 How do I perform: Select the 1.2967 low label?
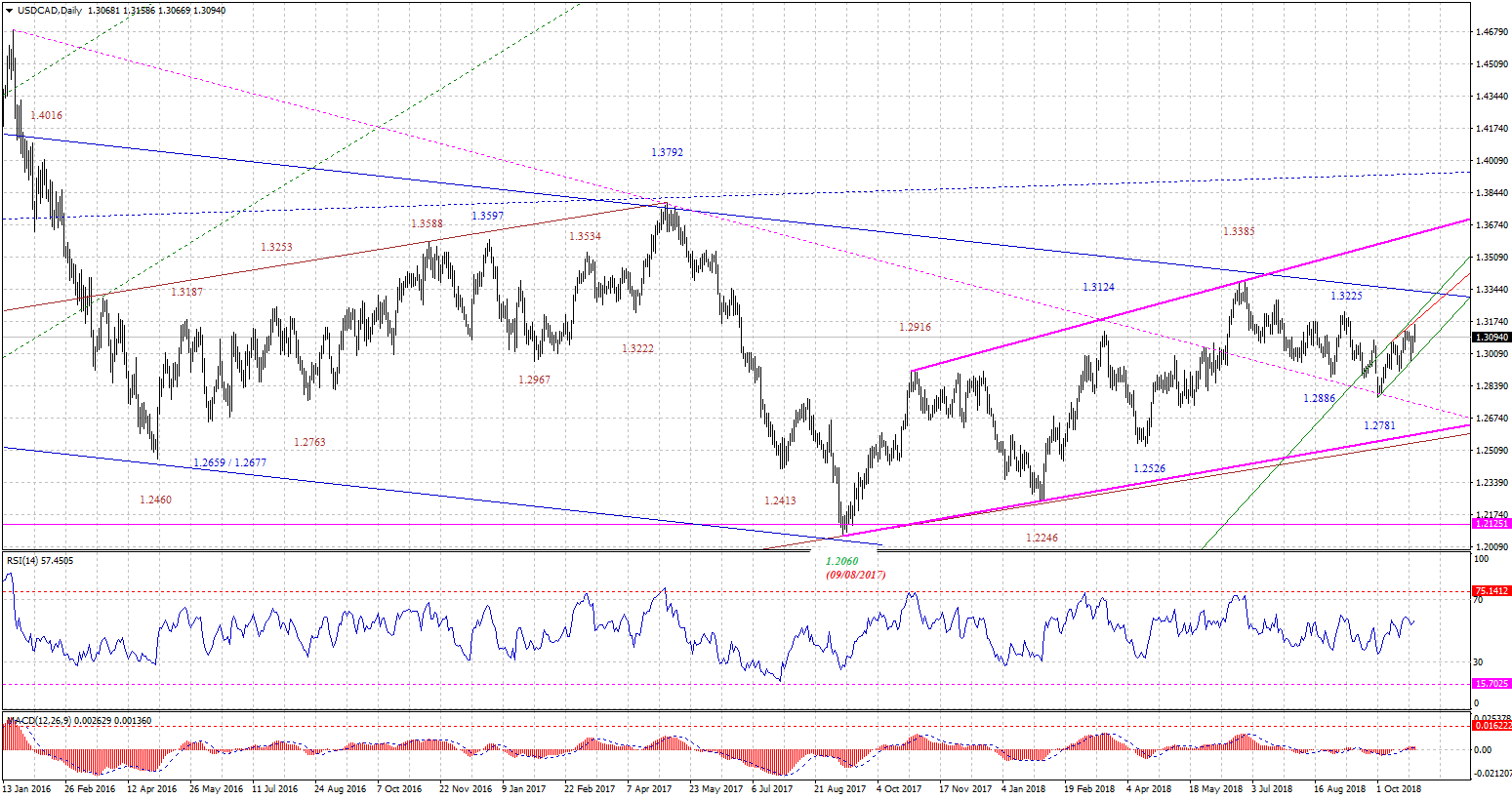point(534,380)
